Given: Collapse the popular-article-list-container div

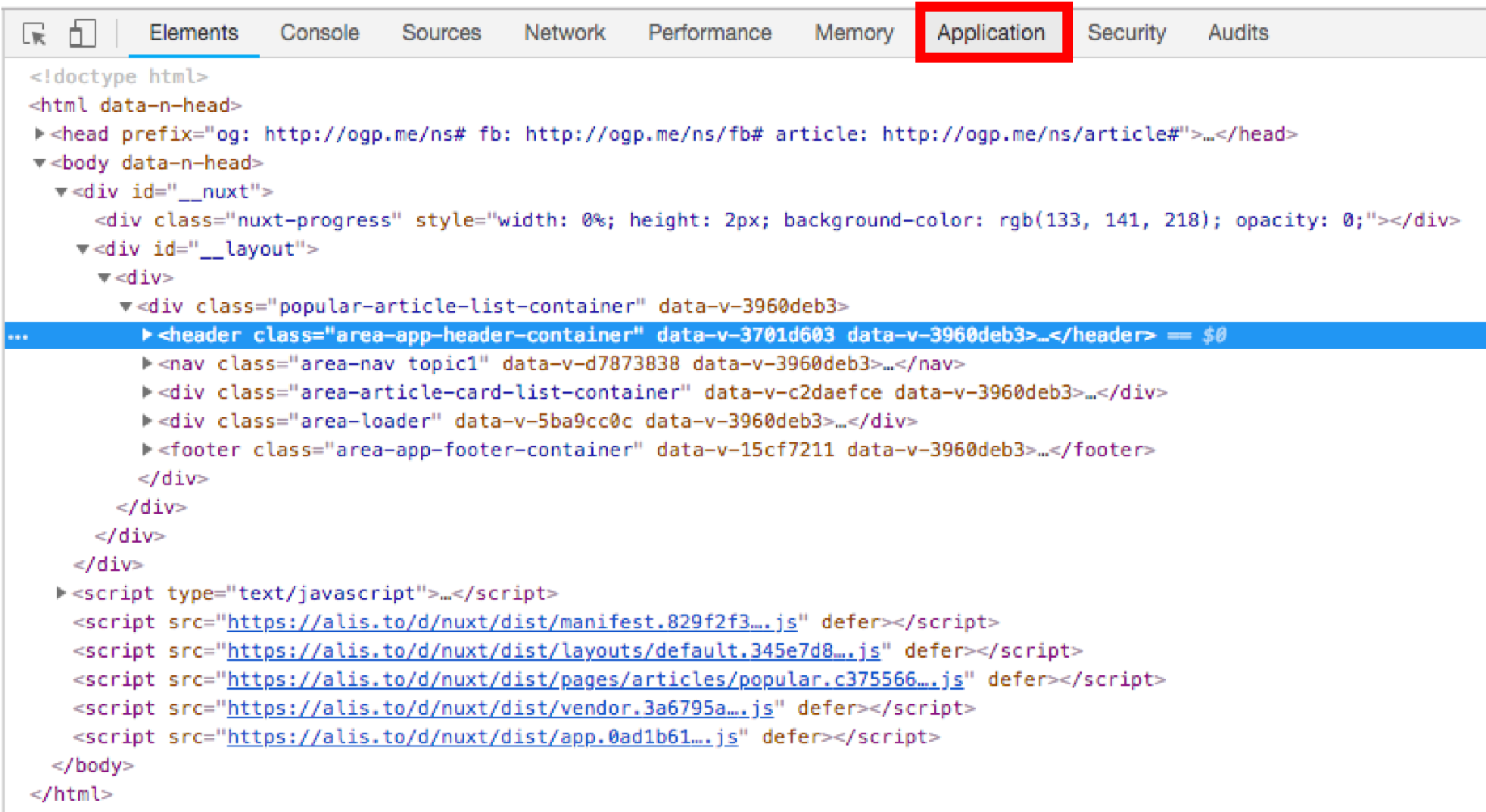Looking at the screenshot, I should (125, 307).
